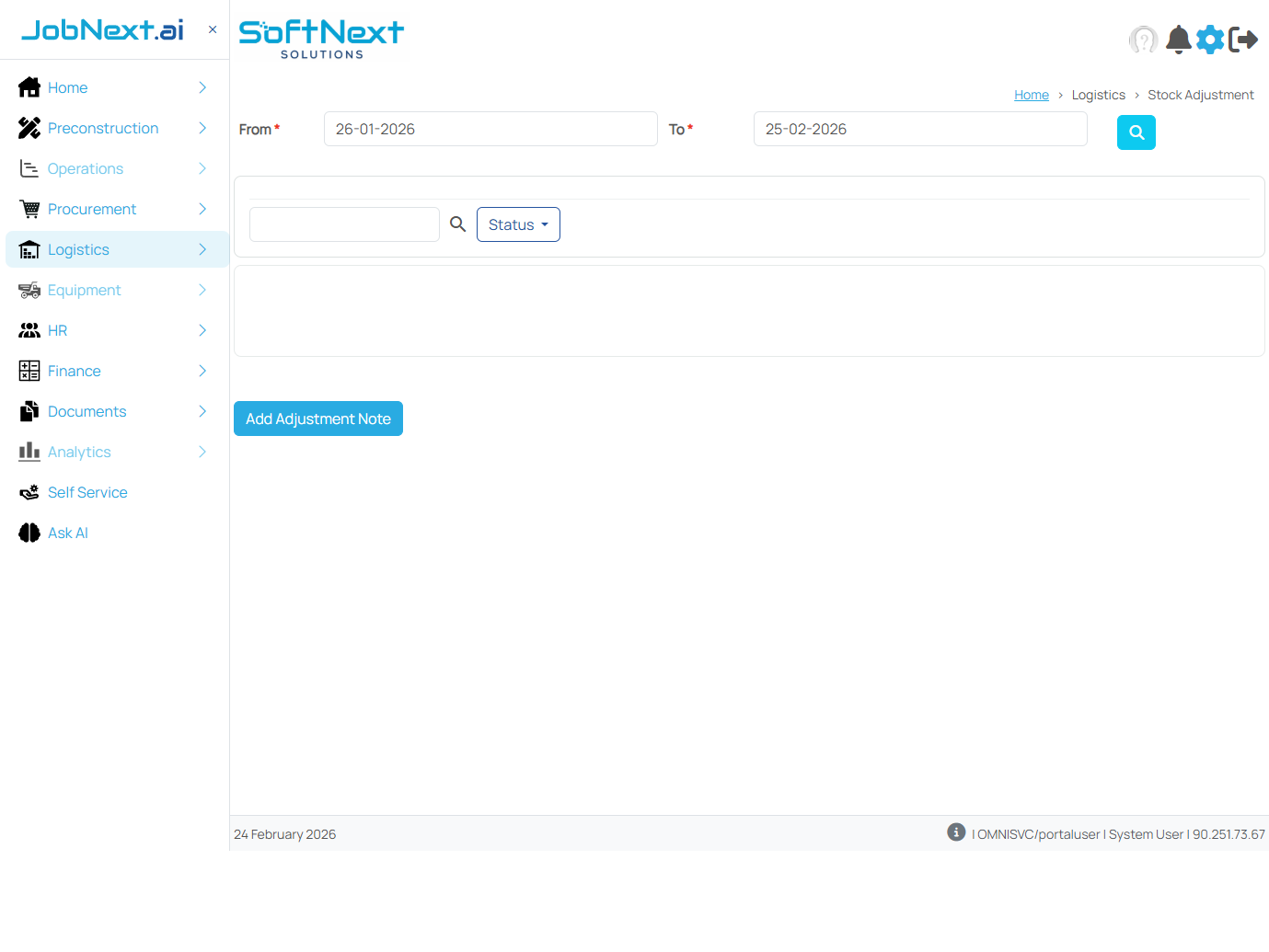Open the Status dropdown
The width and height of the screenshot is (1269, 952).
pyautogui.click(x=518, y=224)
